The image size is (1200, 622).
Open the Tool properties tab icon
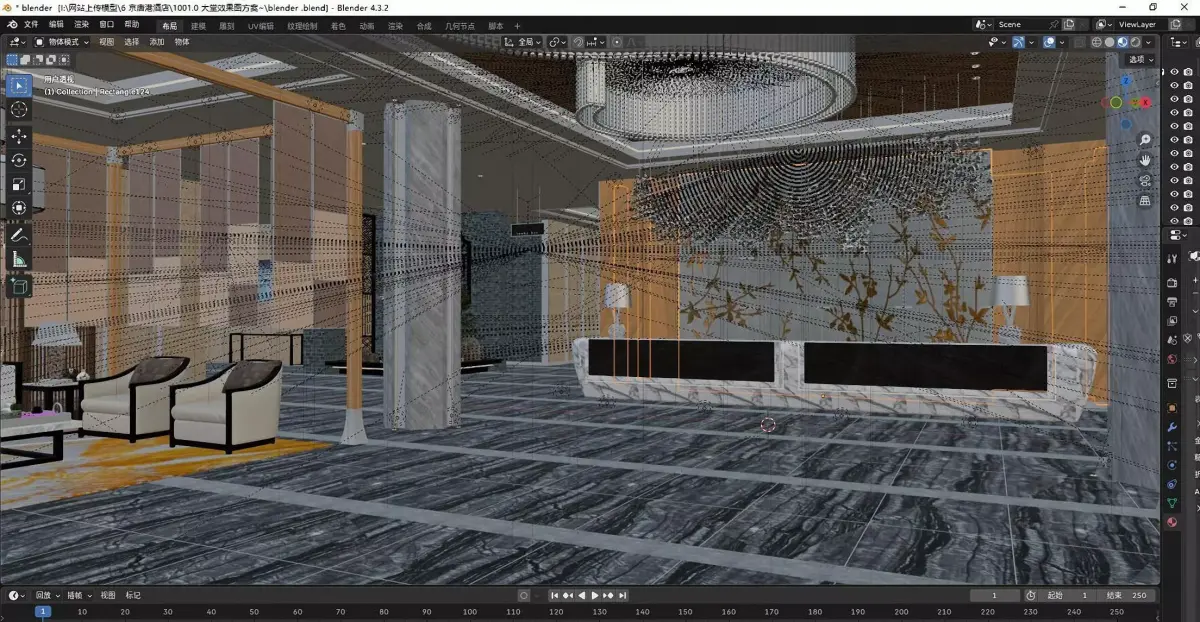tap(1172, 258)
